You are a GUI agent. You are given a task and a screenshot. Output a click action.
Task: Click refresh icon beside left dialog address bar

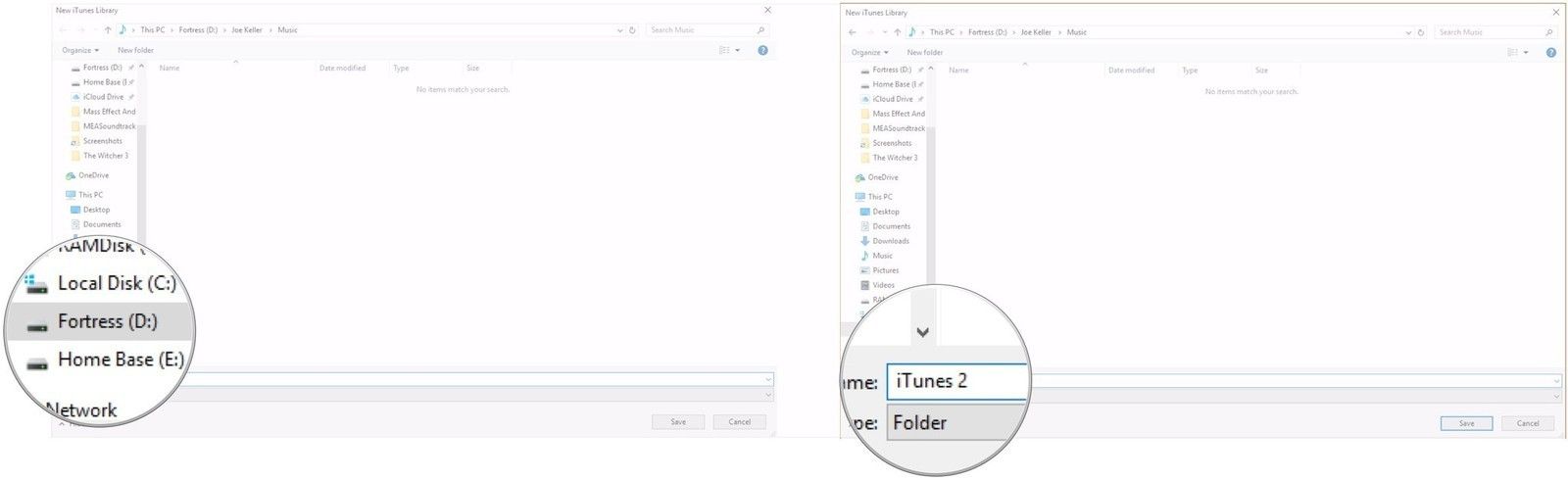pos(632,30)
